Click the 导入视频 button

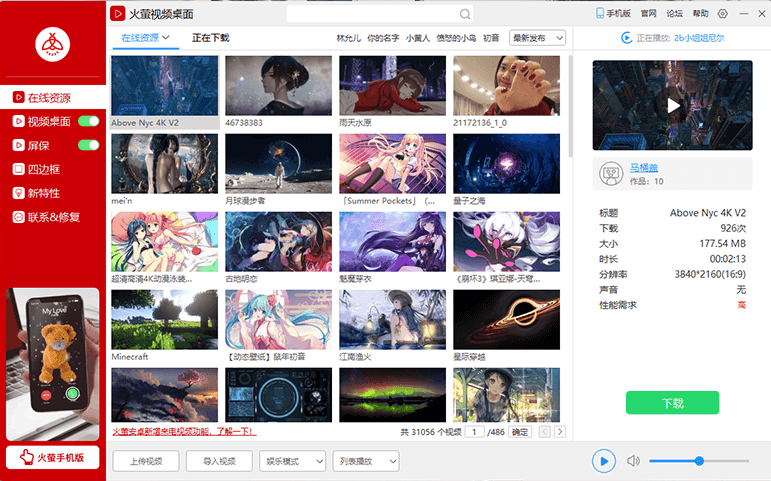(219, 461)
